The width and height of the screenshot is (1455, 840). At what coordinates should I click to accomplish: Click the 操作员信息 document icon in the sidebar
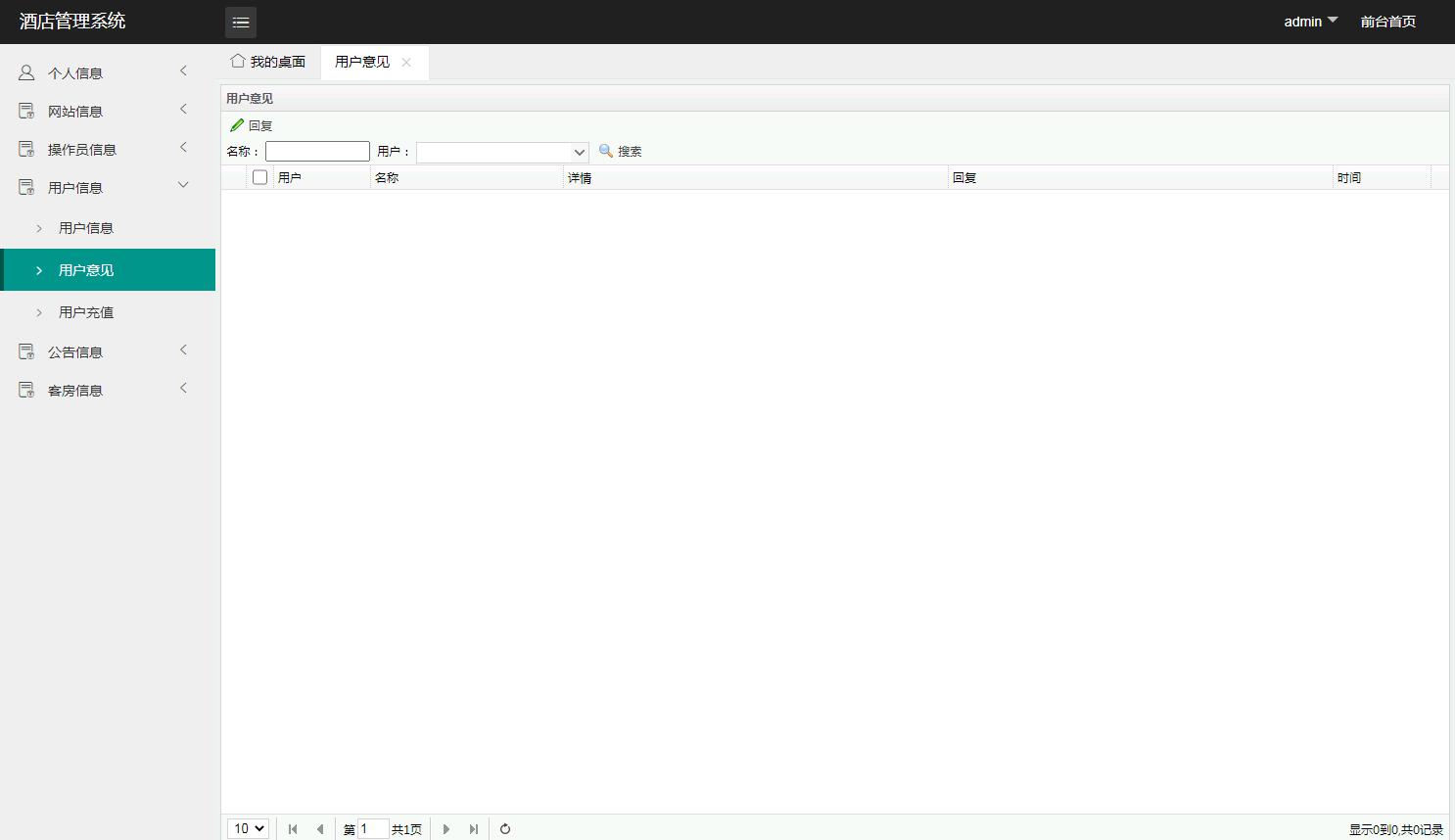(x=26, y=149)
